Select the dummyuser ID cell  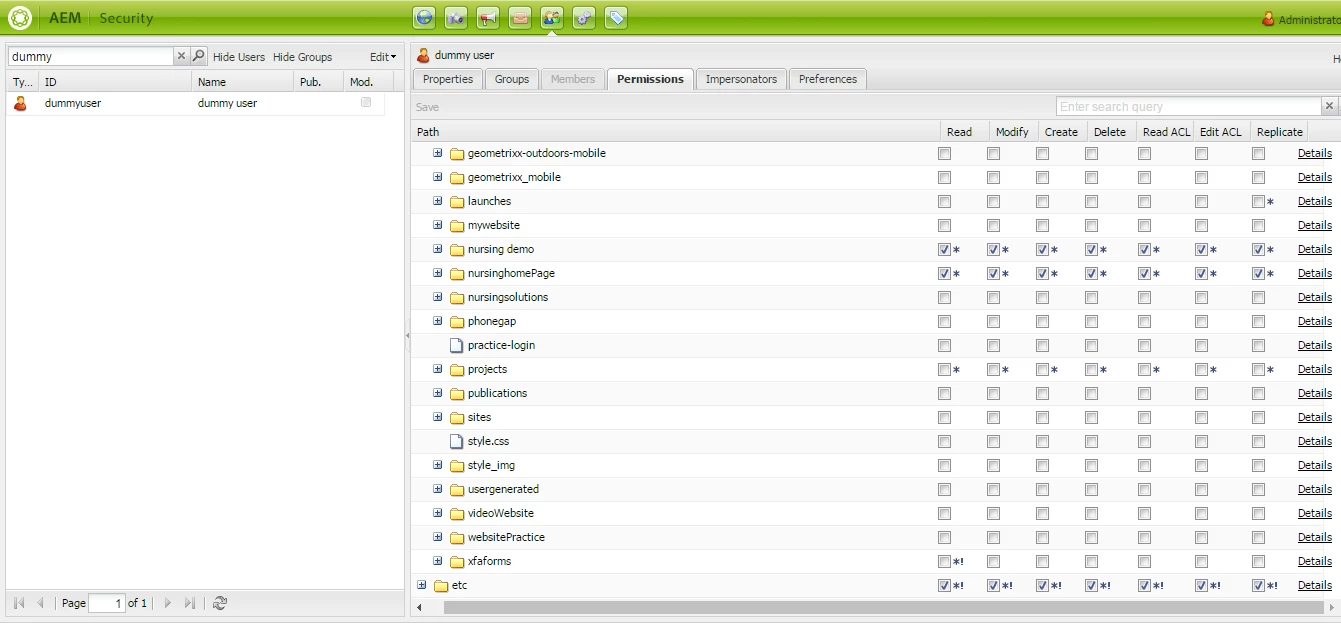(x=116, y=103)
